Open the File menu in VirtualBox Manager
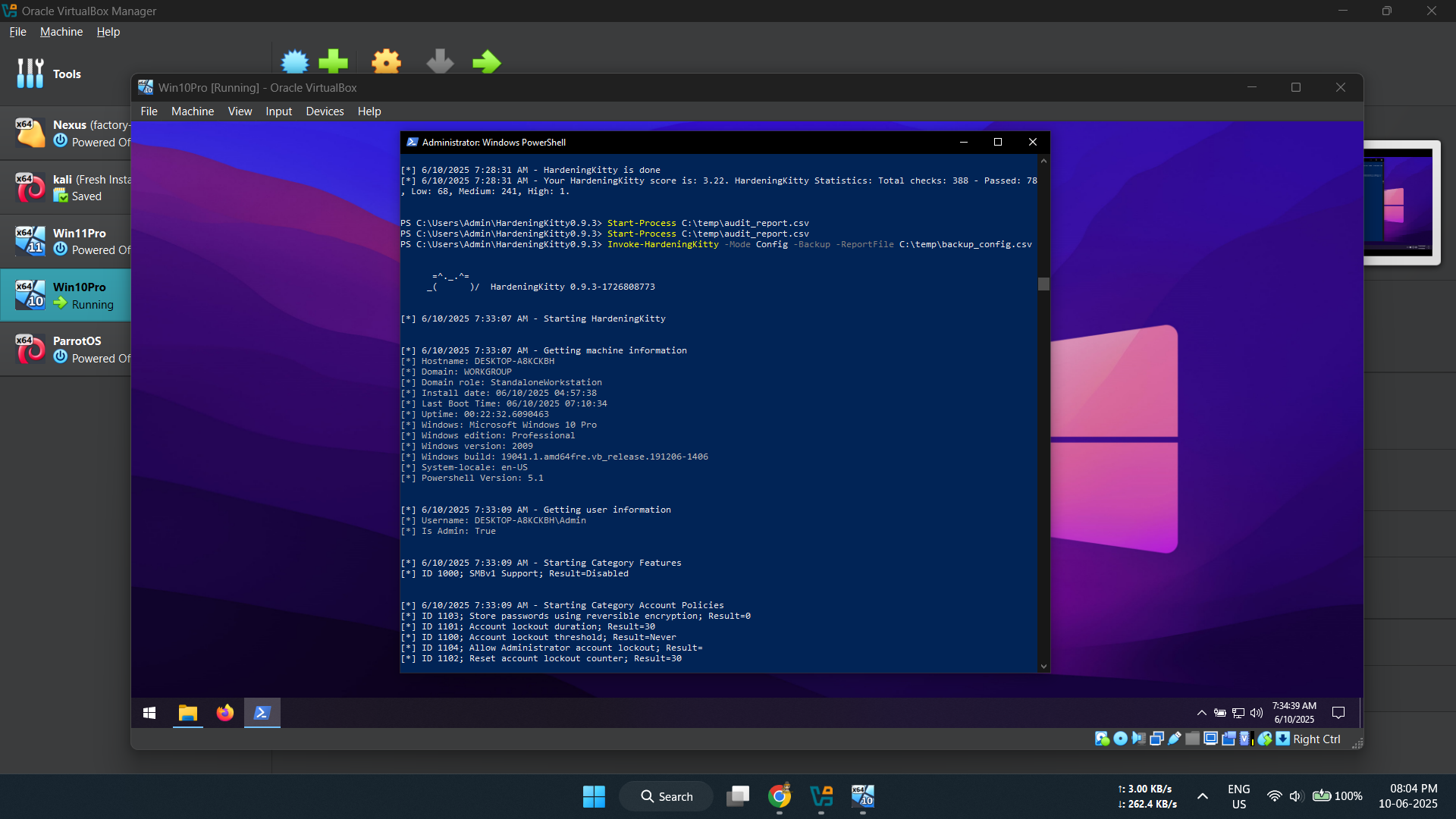 point(17,32)
